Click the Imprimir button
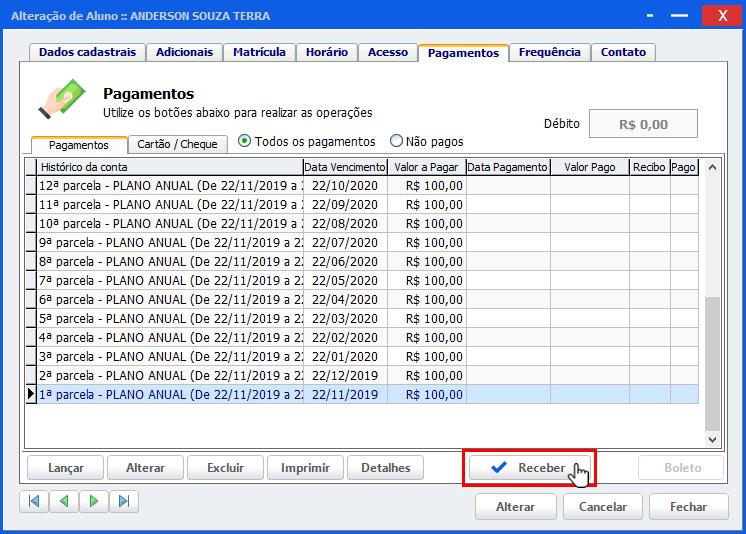746x534 pixels. click(305, 468)
